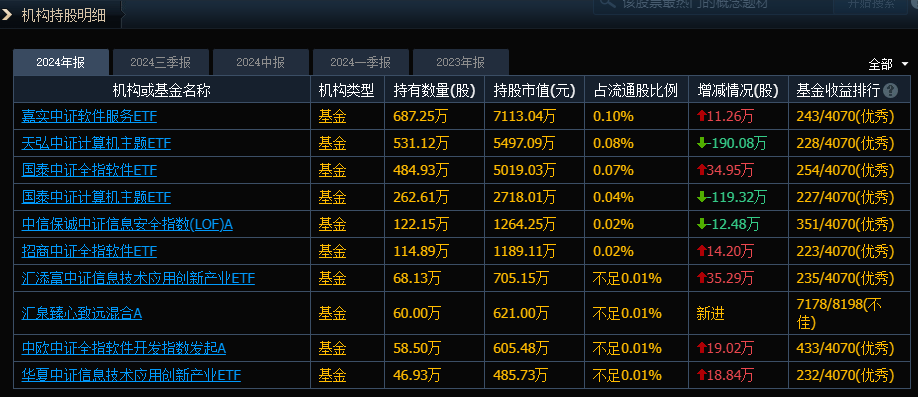The width and height of the screenshot is (918, 397).
Task: Click the 11.26万 increase value
Action: click(730, 117)
